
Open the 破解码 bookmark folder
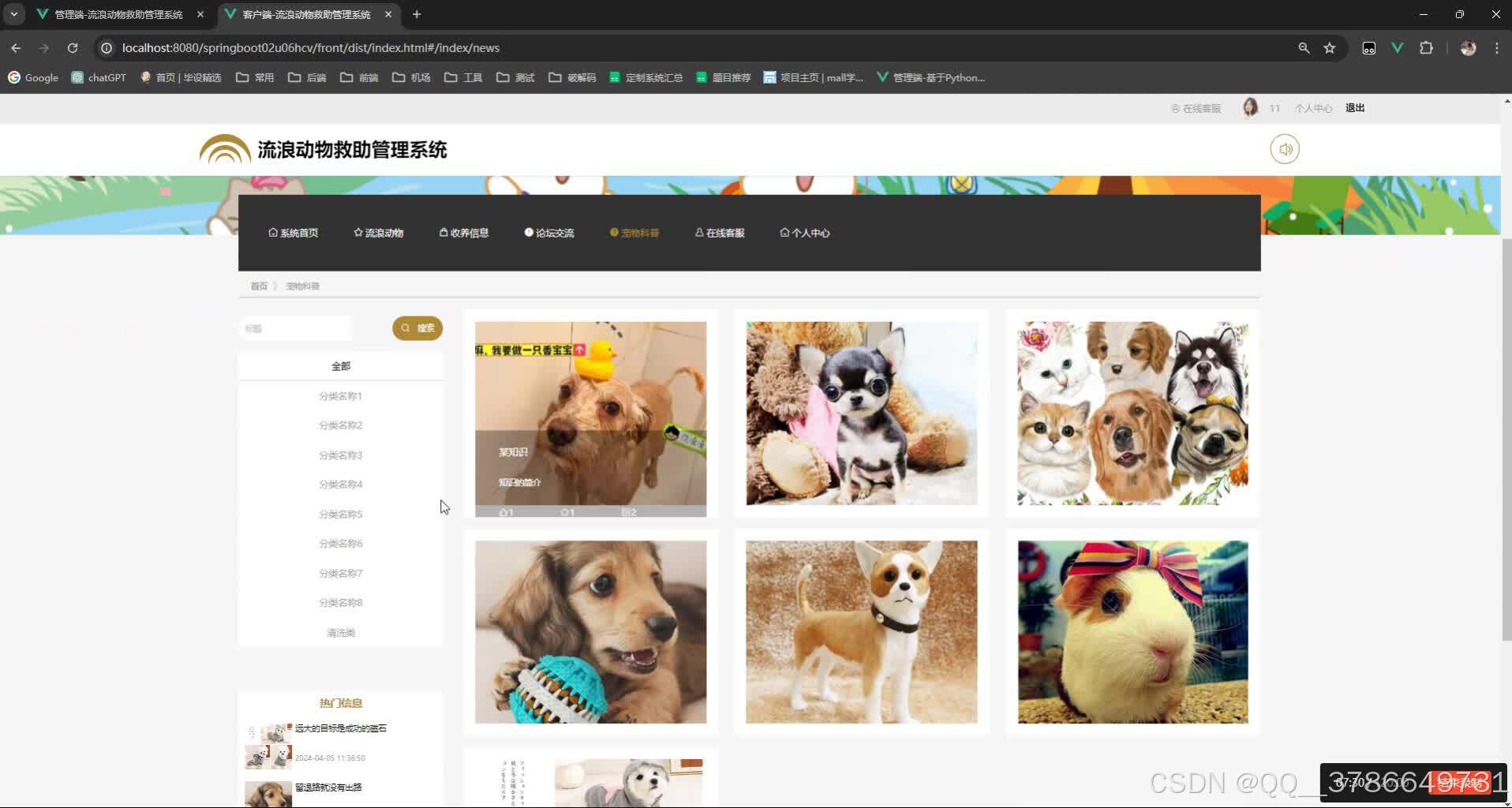pyautogui.click(x=572, y=77)
